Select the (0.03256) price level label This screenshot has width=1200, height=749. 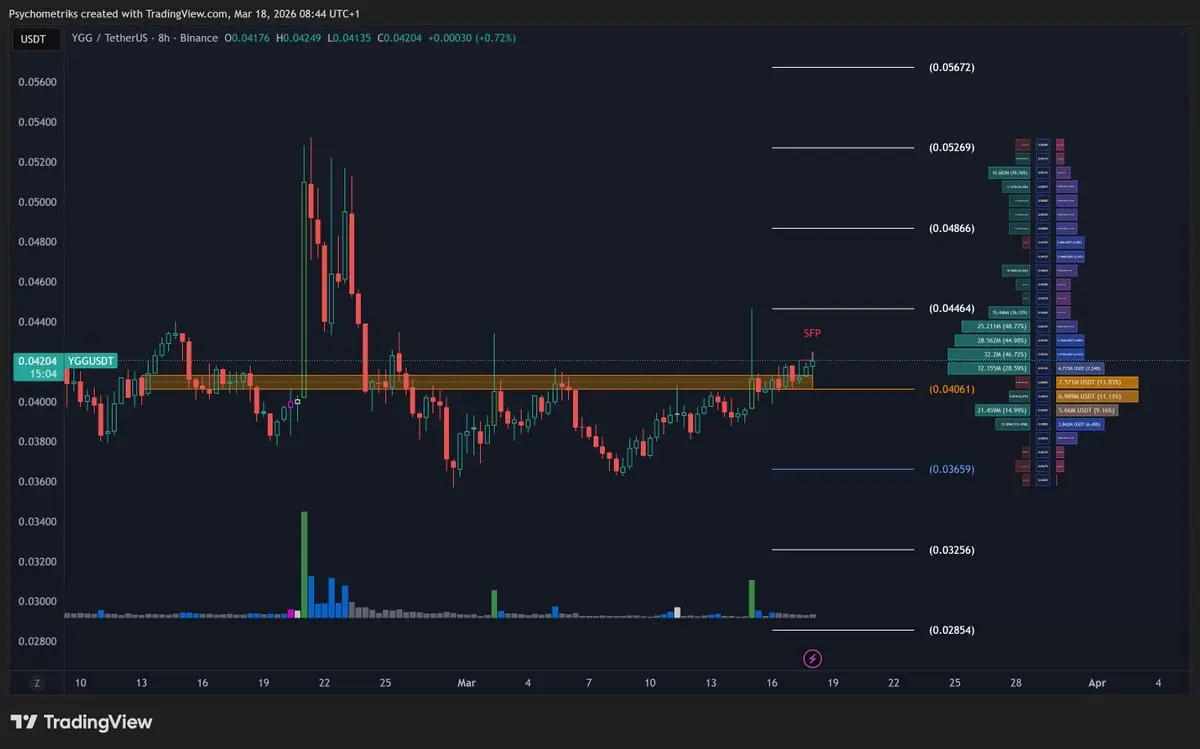(x=951, y=550)
